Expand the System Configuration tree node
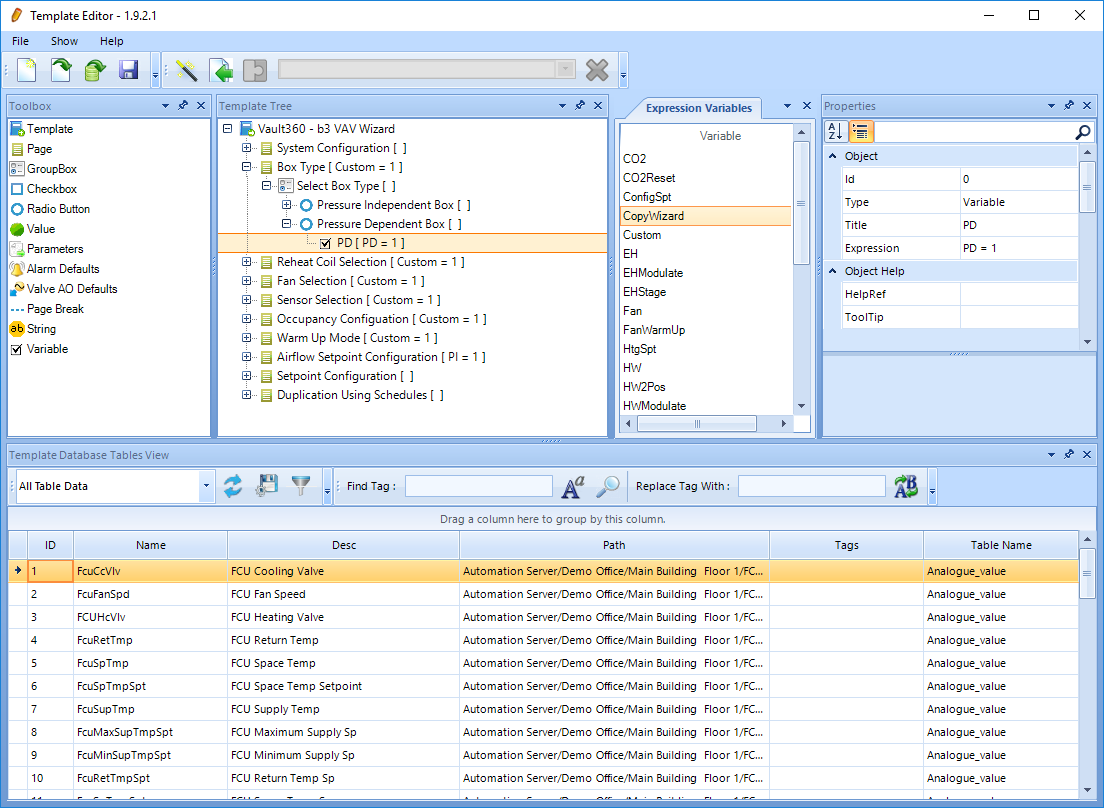Viewport: 1104px width, 808px height. click(246, 148)
